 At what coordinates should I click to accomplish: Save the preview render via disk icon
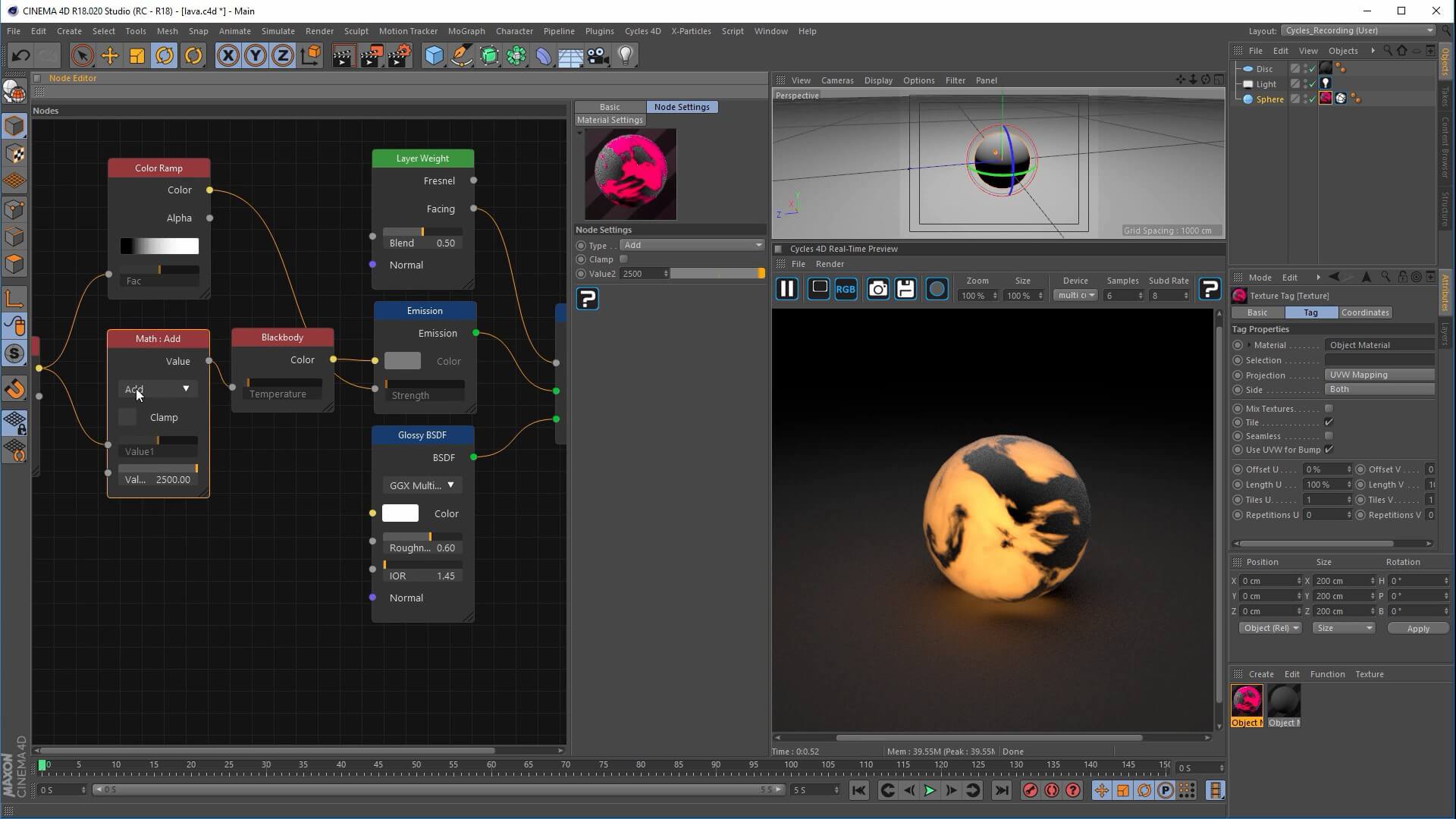[905, 289]
